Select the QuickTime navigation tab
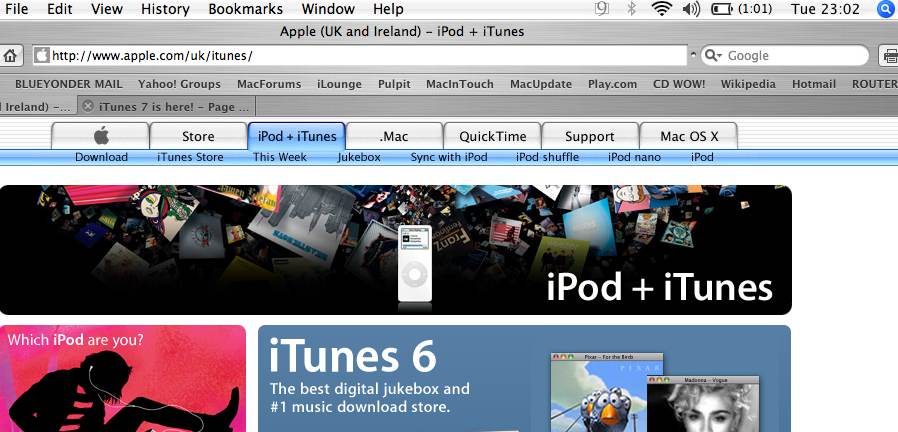This screenshot has width=898, height=432. 493,136
